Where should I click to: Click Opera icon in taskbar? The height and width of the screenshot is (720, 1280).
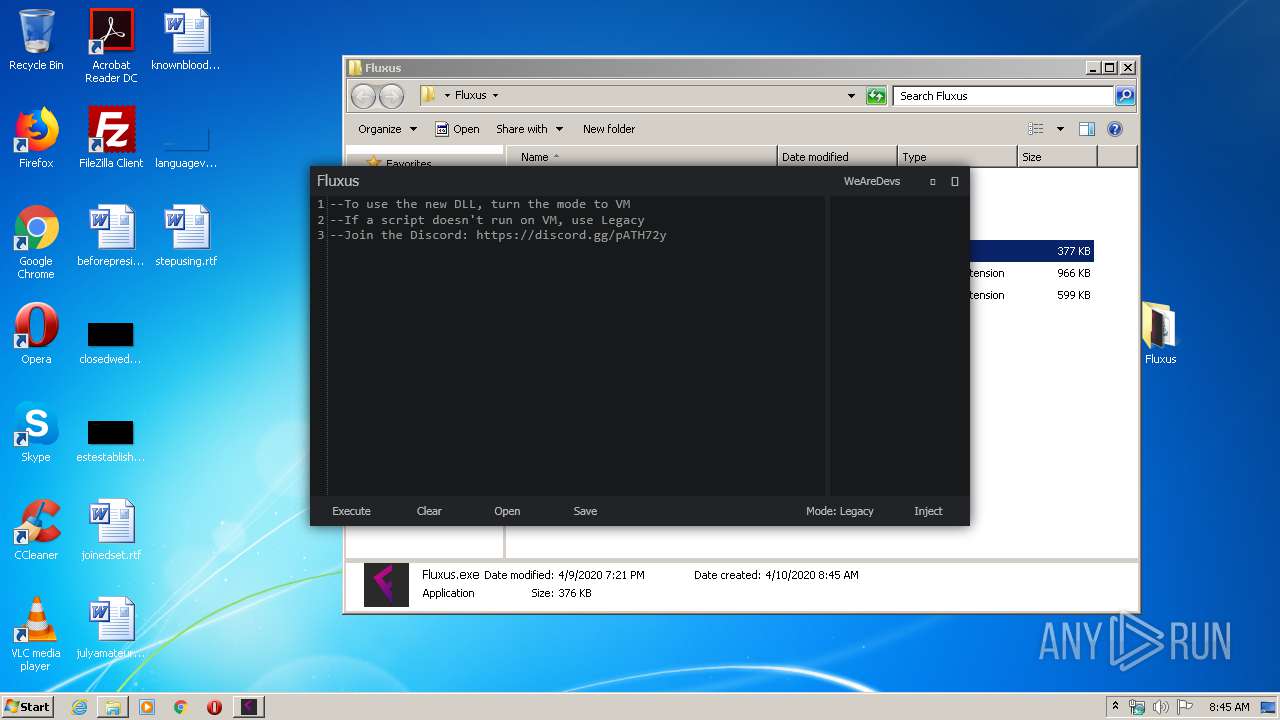pos(214,707)
